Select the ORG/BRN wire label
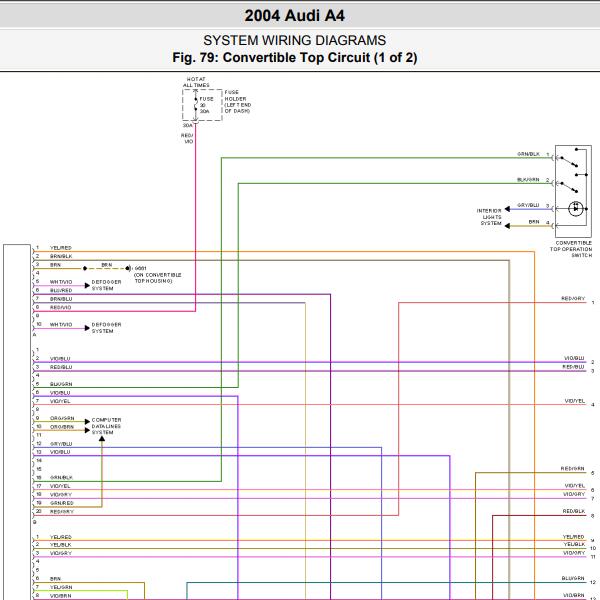The height and width of the screenshot is (600, 600). 62,427
